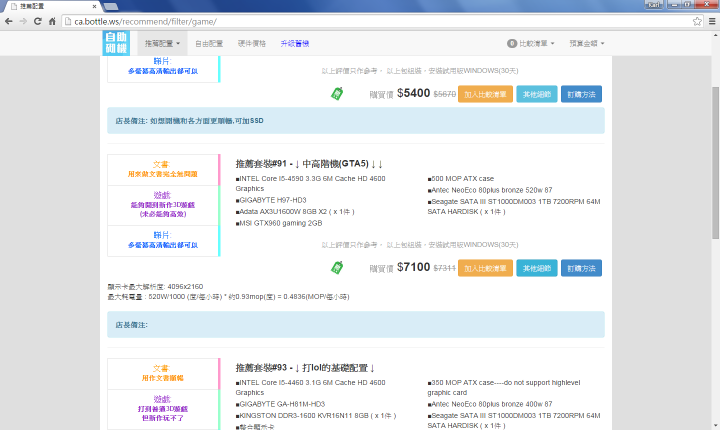Image resolution: width=720 pixels, height=430 pixels.
Task: Close the 推薦配置 browser tab
Action: point(94,6)
